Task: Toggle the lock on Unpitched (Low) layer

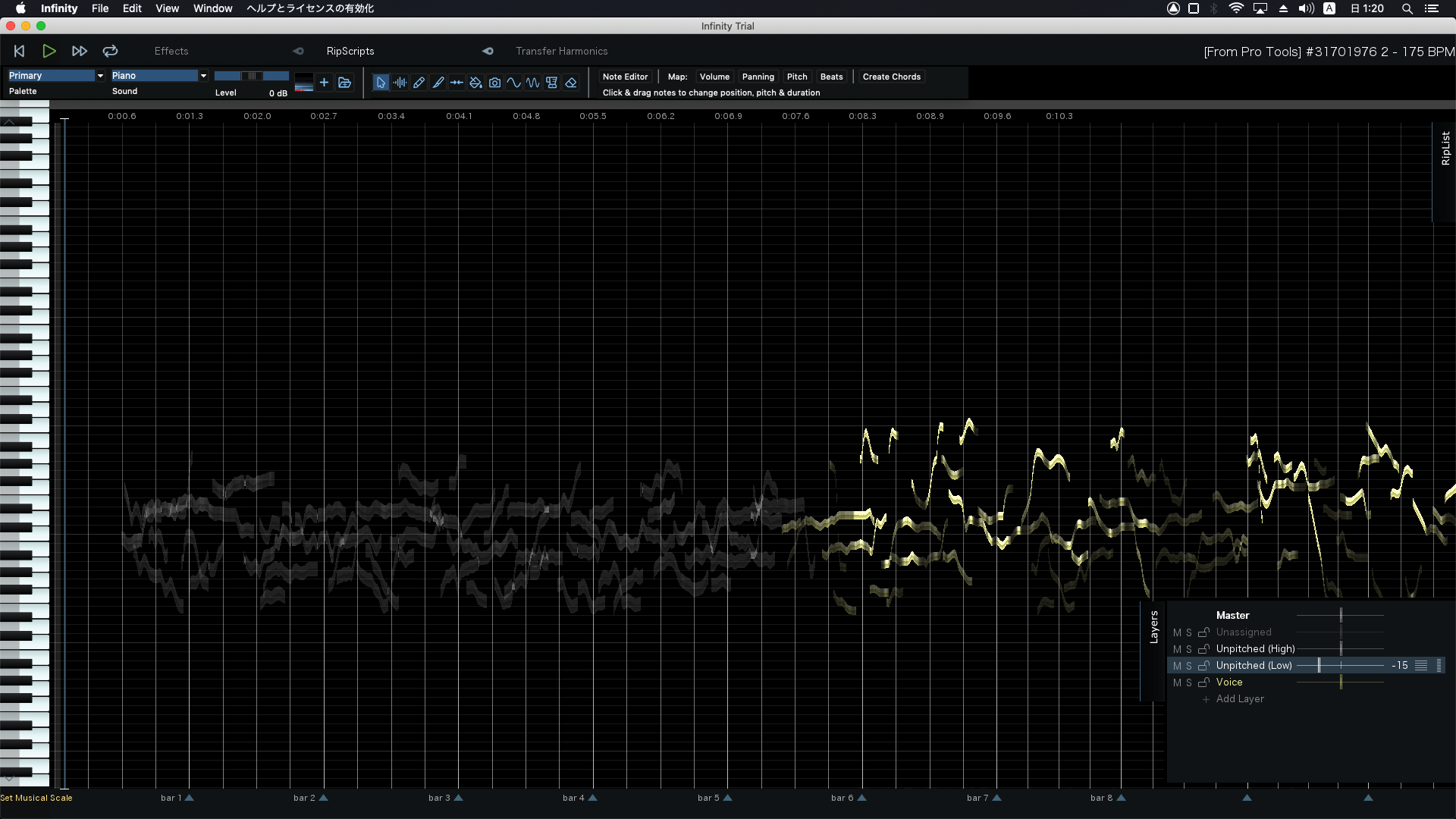Action: coord(1203,666)
